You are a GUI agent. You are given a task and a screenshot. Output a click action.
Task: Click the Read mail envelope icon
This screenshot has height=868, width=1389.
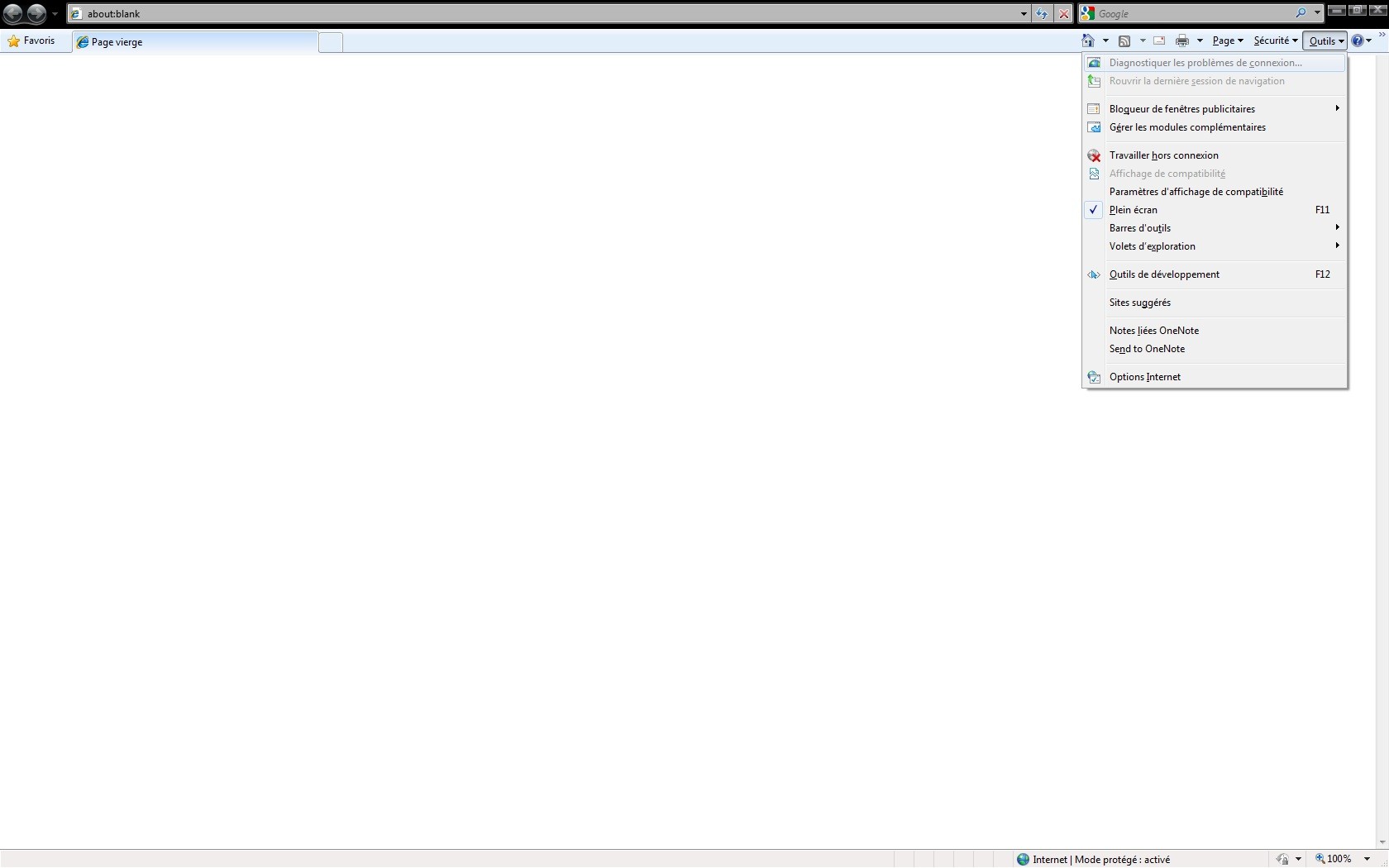coord(1159,41)
